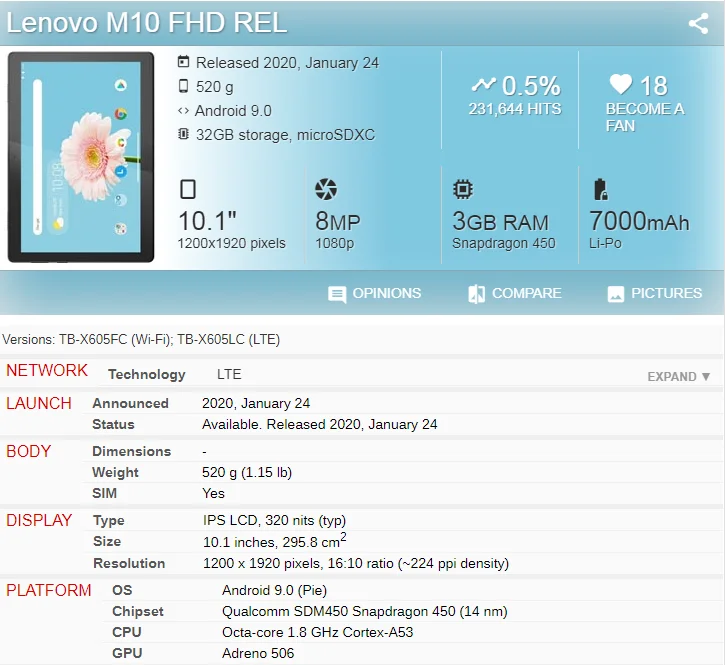Click the share icon in header

tap(698, 23)
